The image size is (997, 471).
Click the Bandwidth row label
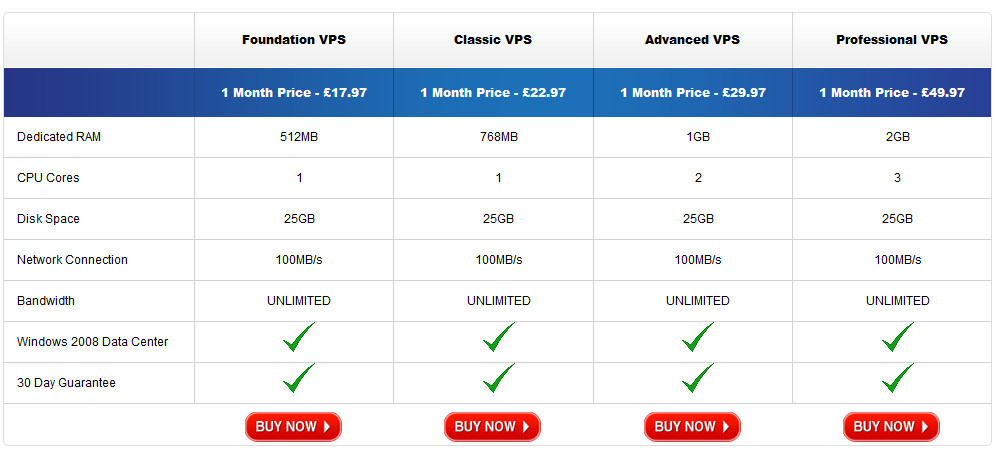46,301
